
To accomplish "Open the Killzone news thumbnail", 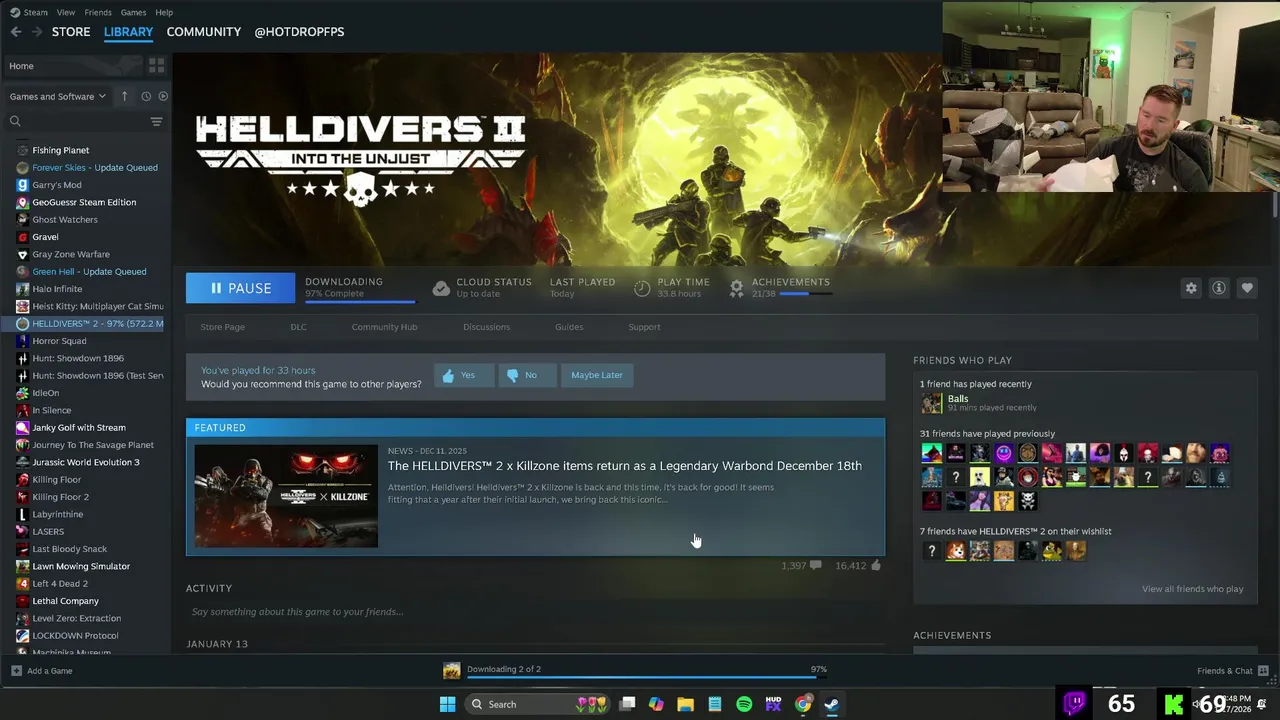I will click(x=286, y=496).
